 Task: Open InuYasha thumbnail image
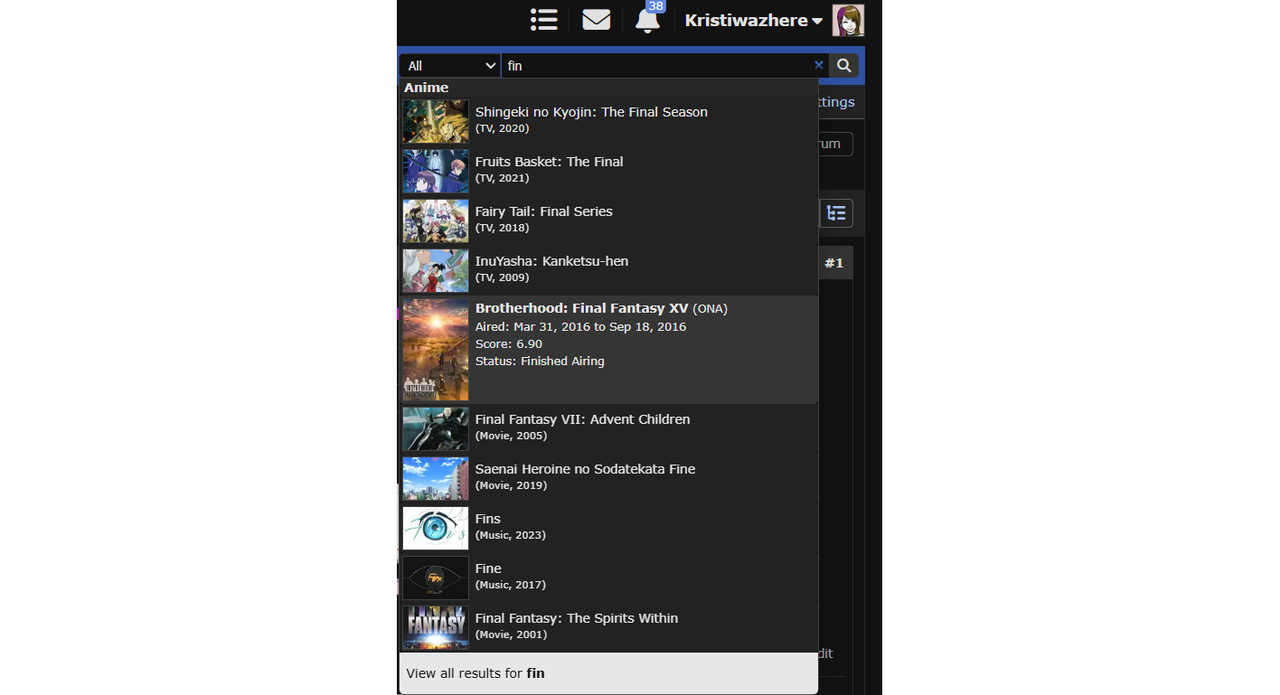point(435,271)
